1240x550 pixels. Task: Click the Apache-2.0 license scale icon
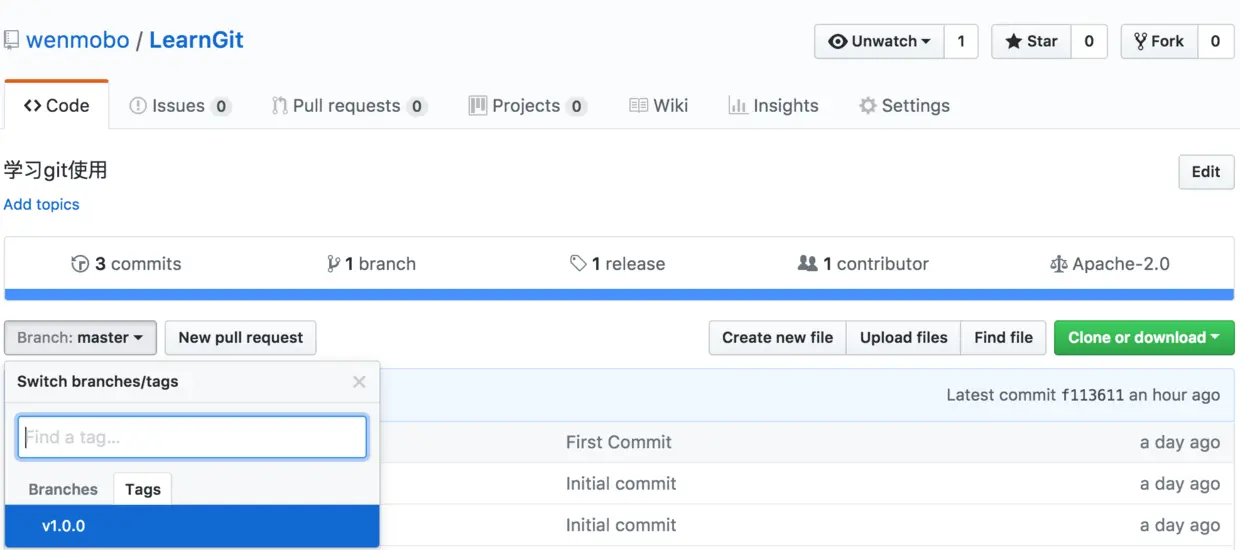coord(1059,264)
